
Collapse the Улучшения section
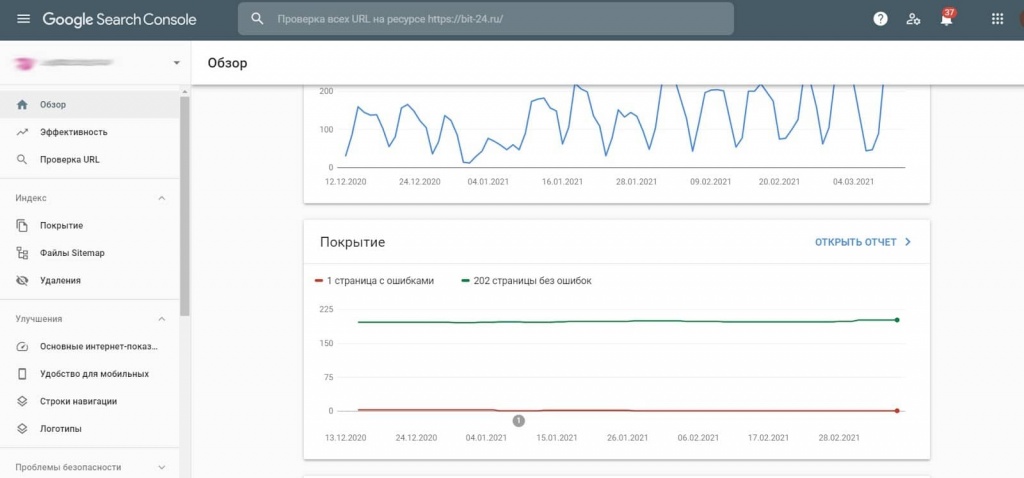[x=162, y=319]
